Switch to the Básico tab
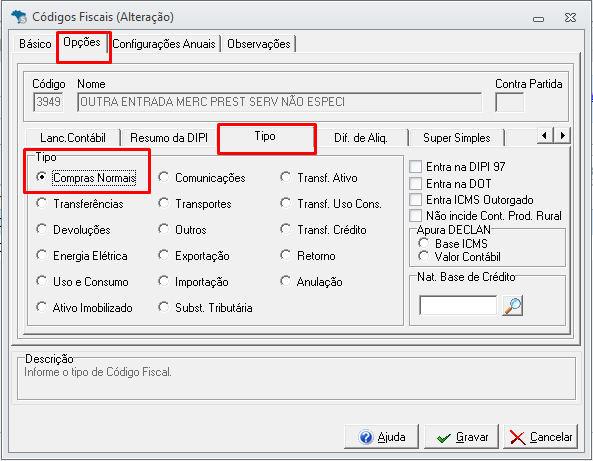593x461 pixels. point(35,44)
